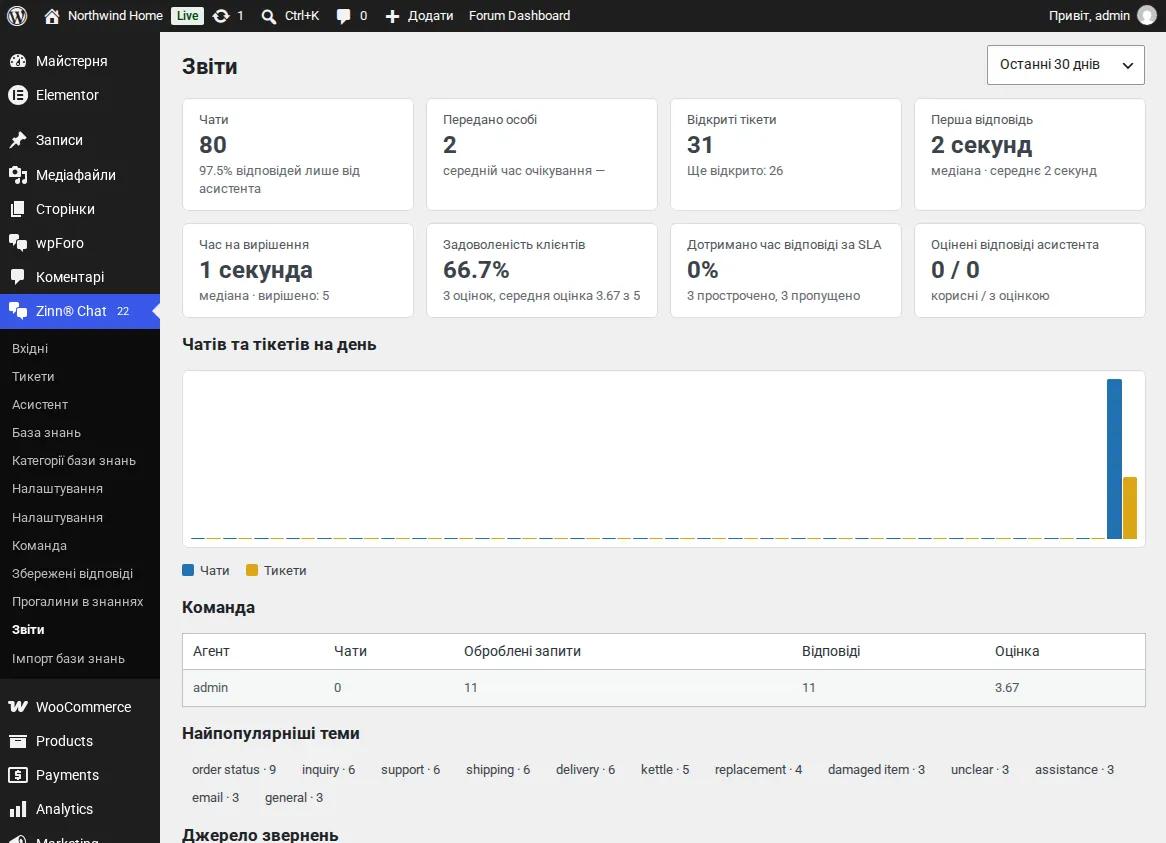
Task: Click the wpForo forum icon
Action: (18, 243)
